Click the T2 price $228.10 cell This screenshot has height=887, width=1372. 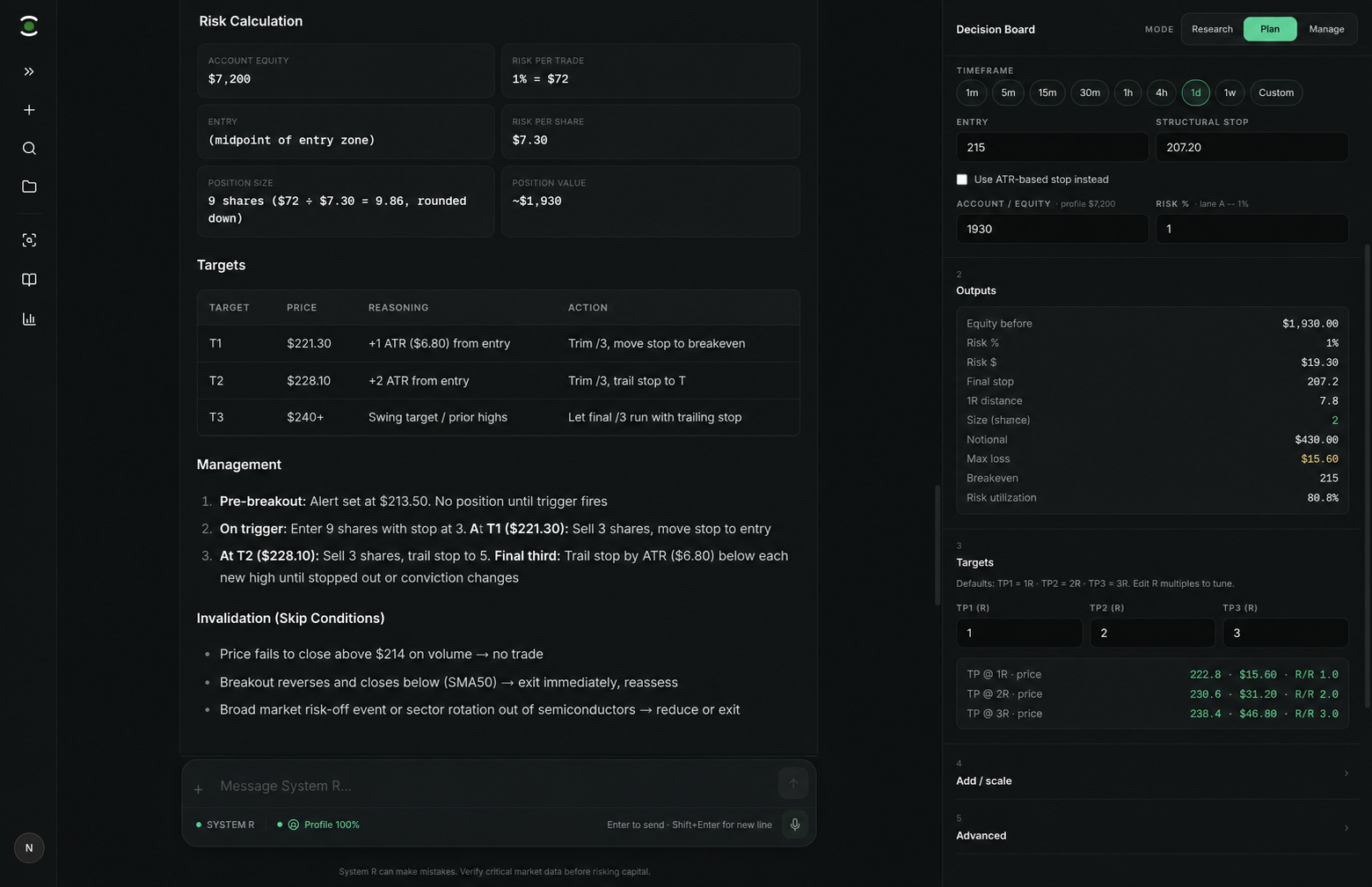pos(309,381)
